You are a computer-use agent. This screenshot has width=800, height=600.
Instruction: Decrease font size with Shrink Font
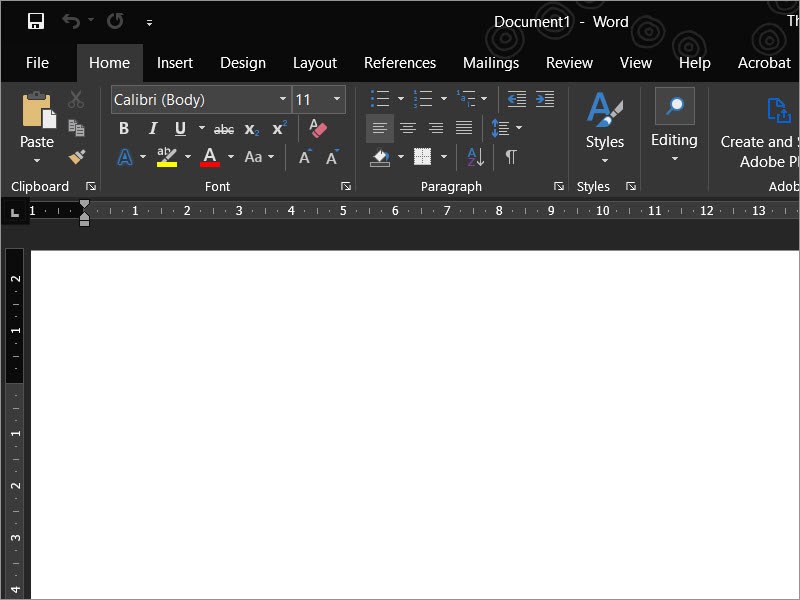tap(332, 157)
